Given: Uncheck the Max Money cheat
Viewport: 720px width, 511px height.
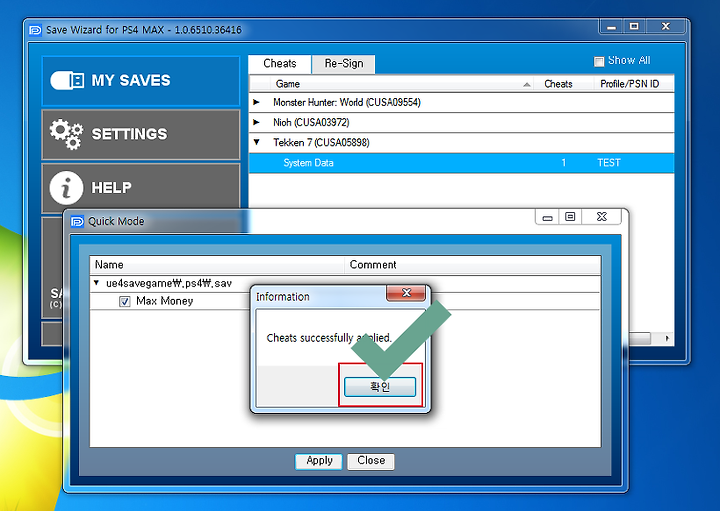Looking at the screenshot, I should 124,302.
